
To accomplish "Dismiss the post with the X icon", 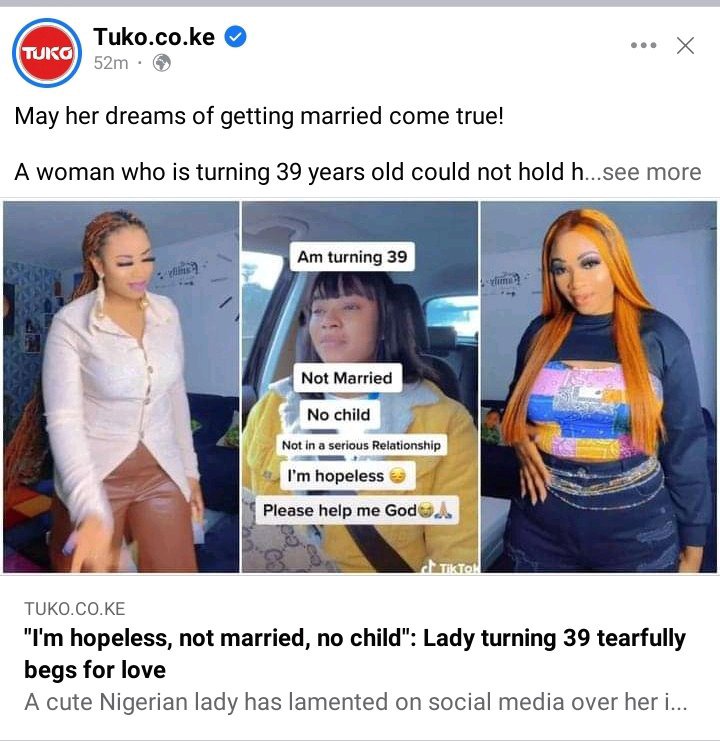I will [685, 46].
